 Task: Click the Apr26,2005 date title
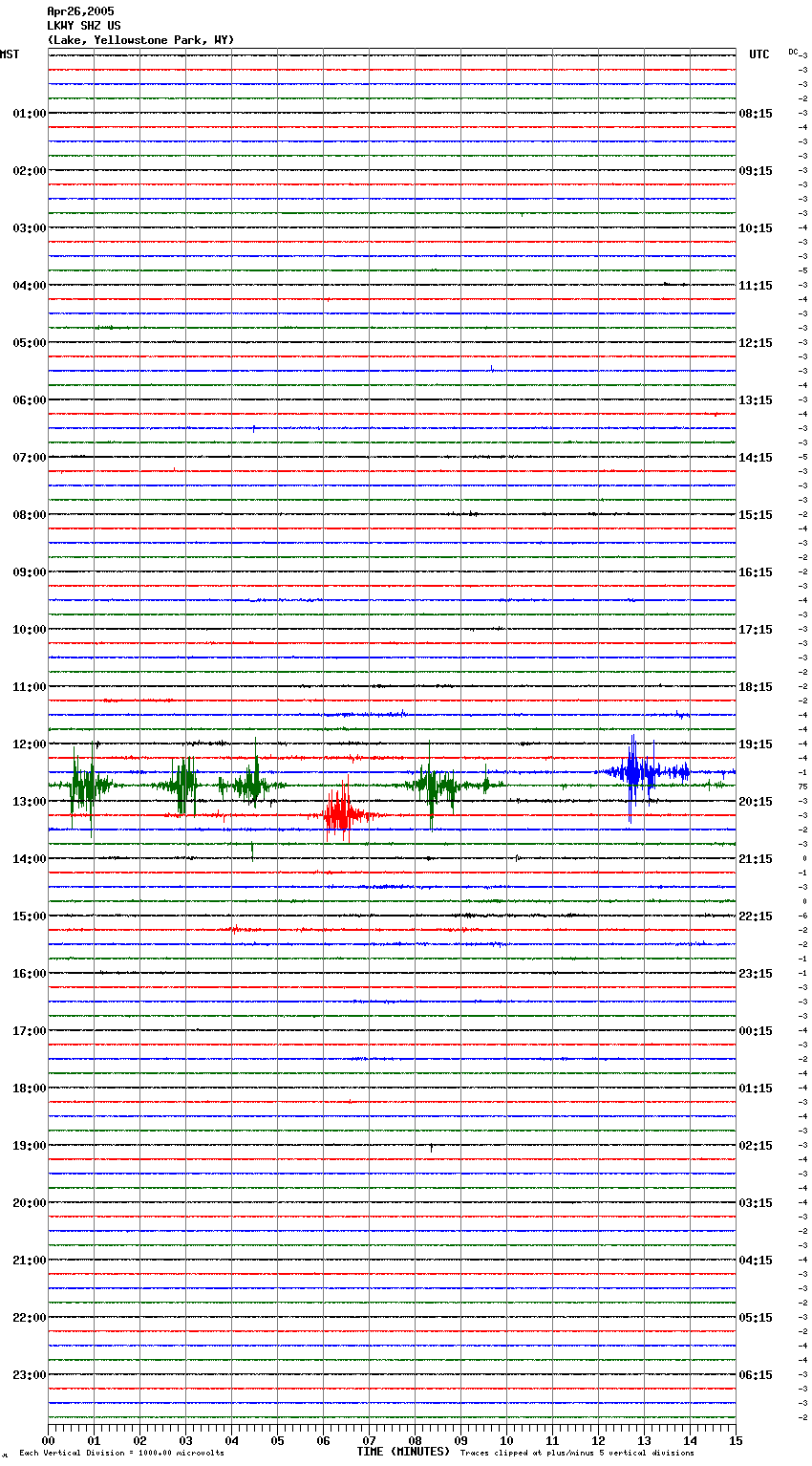[x=80, y=11]
